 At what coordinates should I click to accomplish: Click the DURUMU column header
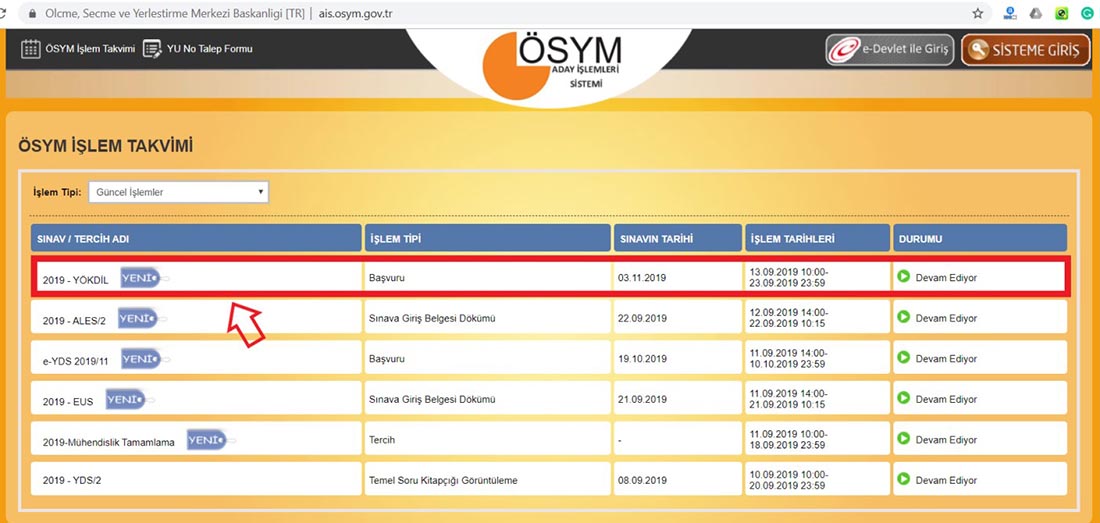coord(979,238)
